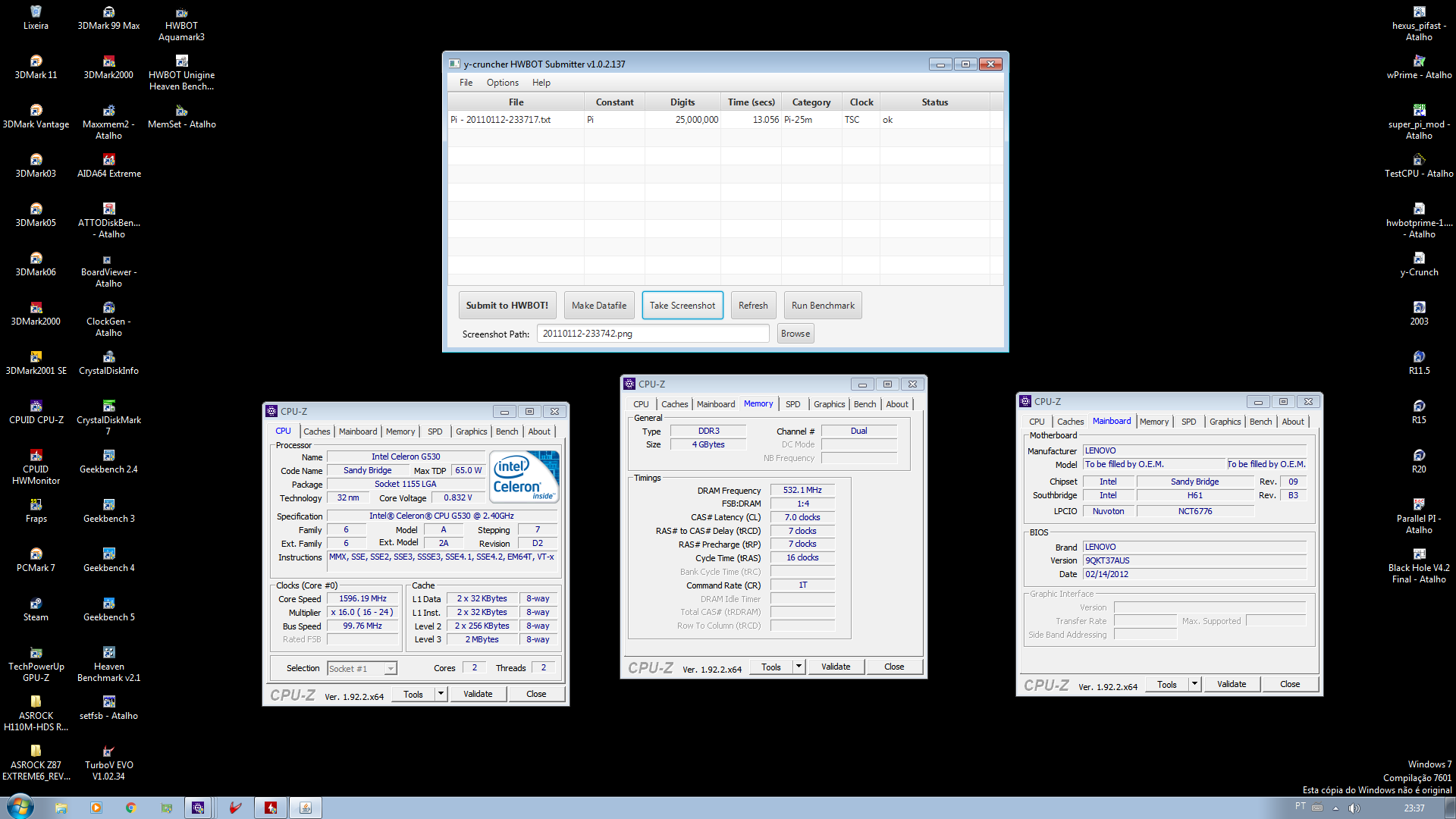Open the Options menu in y-cruncher Submitter
This screenshot has width=1456, height=819.
pos(502,83)
